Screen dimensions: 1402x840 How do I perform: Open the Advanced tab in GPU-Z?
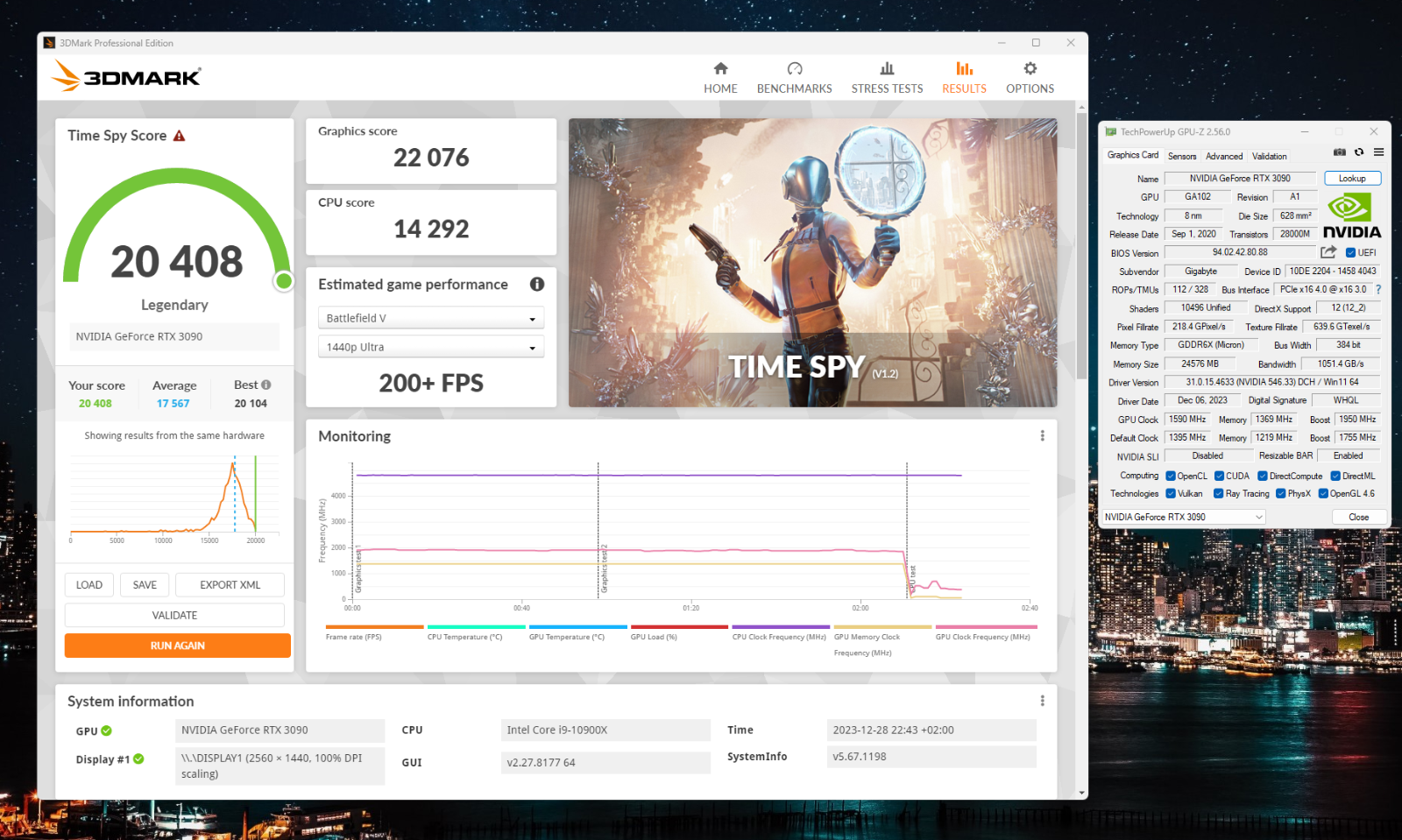click(1224, 156)
